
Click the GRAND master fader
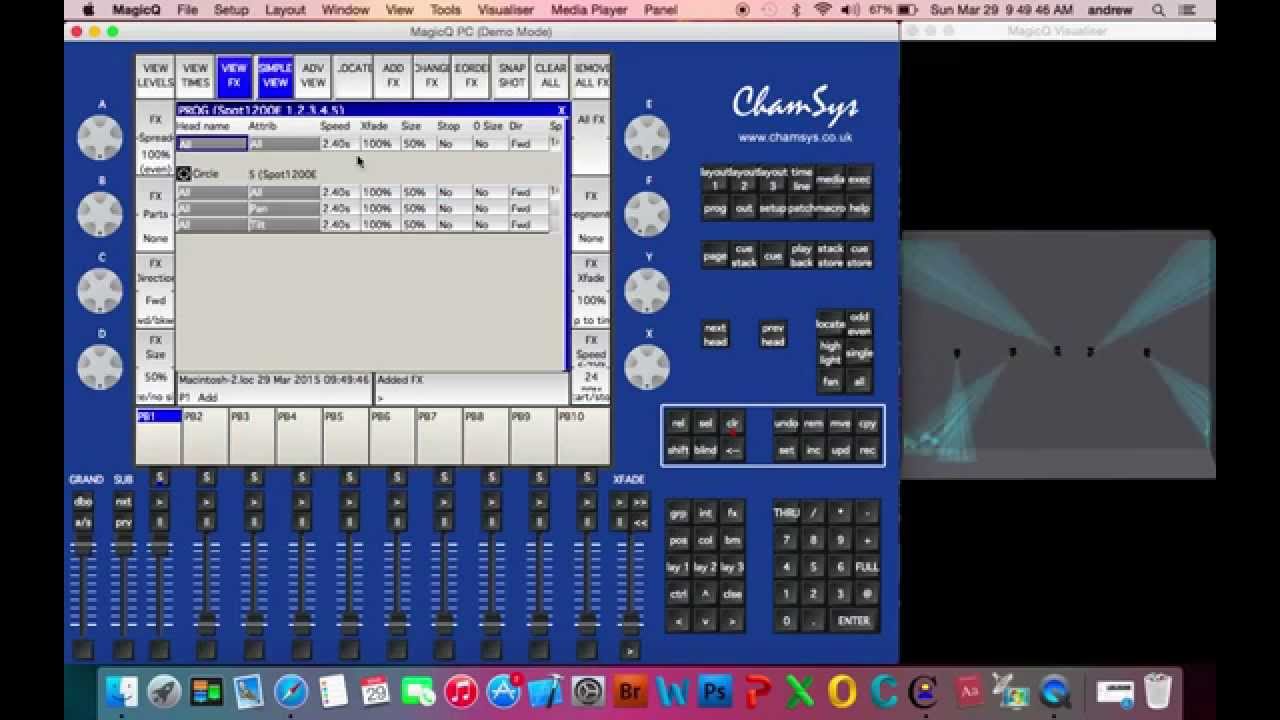point(83,548)
